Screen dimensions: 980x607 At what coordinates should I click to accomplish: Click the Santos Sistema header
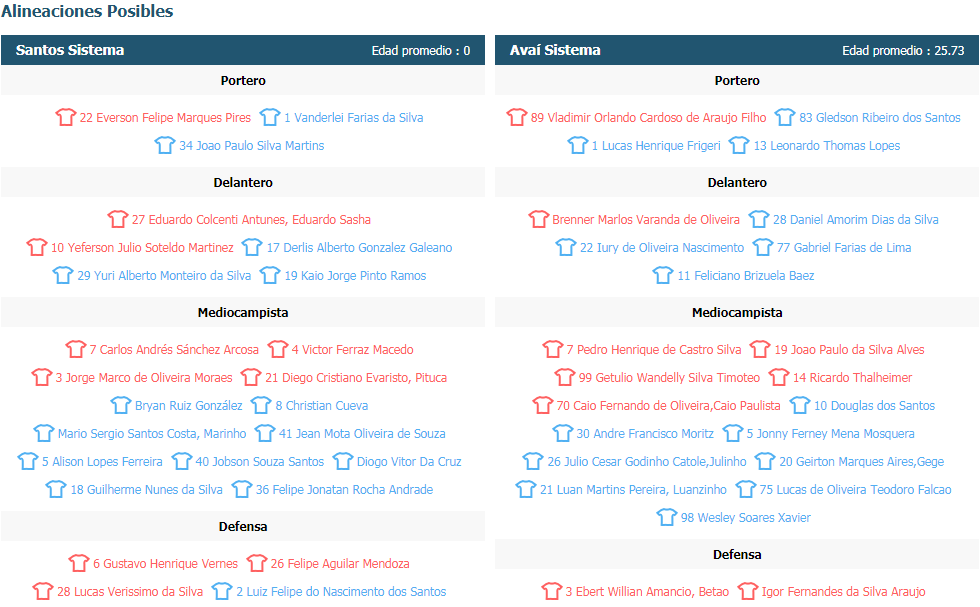coord(70,50)
